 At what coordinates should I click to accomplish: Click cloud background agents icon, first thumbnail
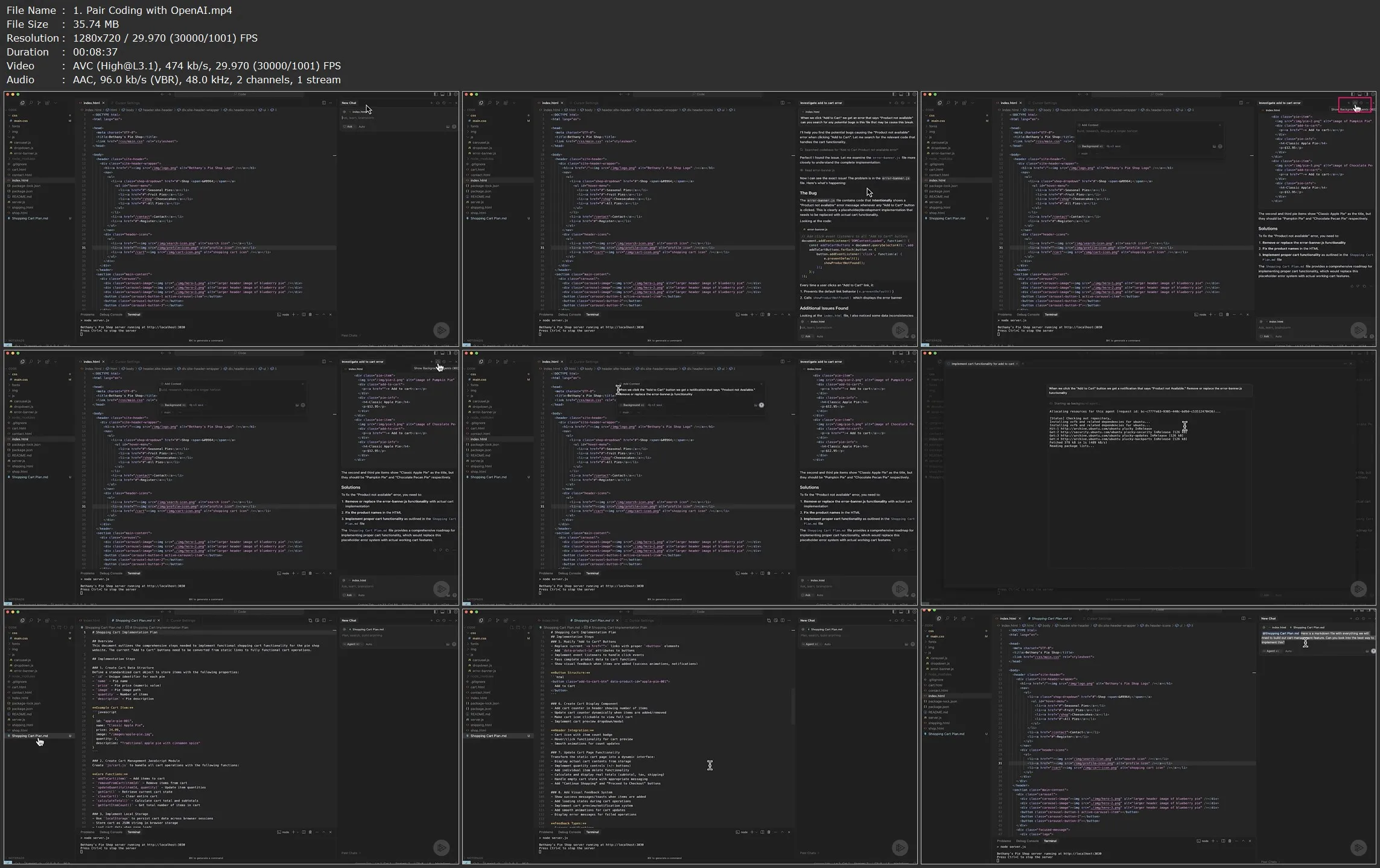click(x=438, y=103)
